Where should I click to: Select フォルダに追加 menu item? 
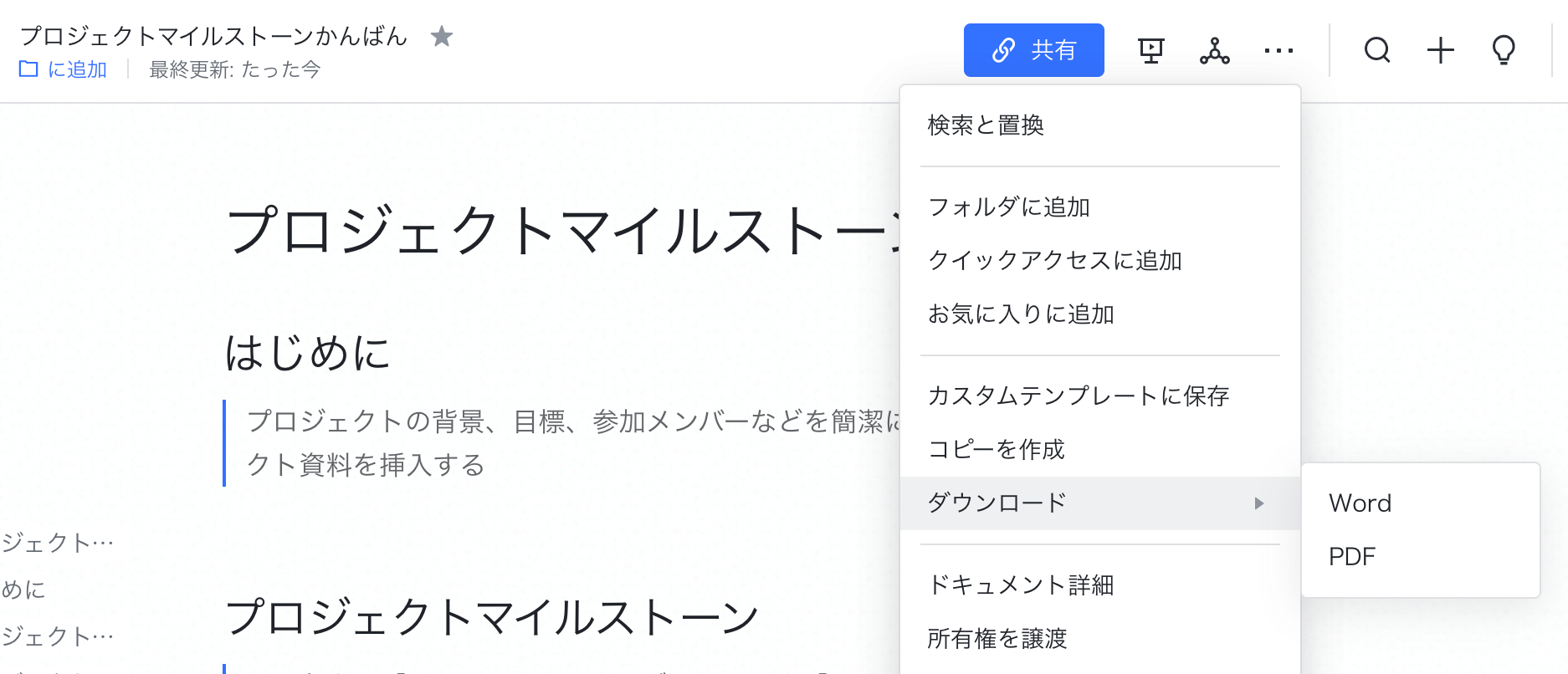click(x=1009, y=207)
